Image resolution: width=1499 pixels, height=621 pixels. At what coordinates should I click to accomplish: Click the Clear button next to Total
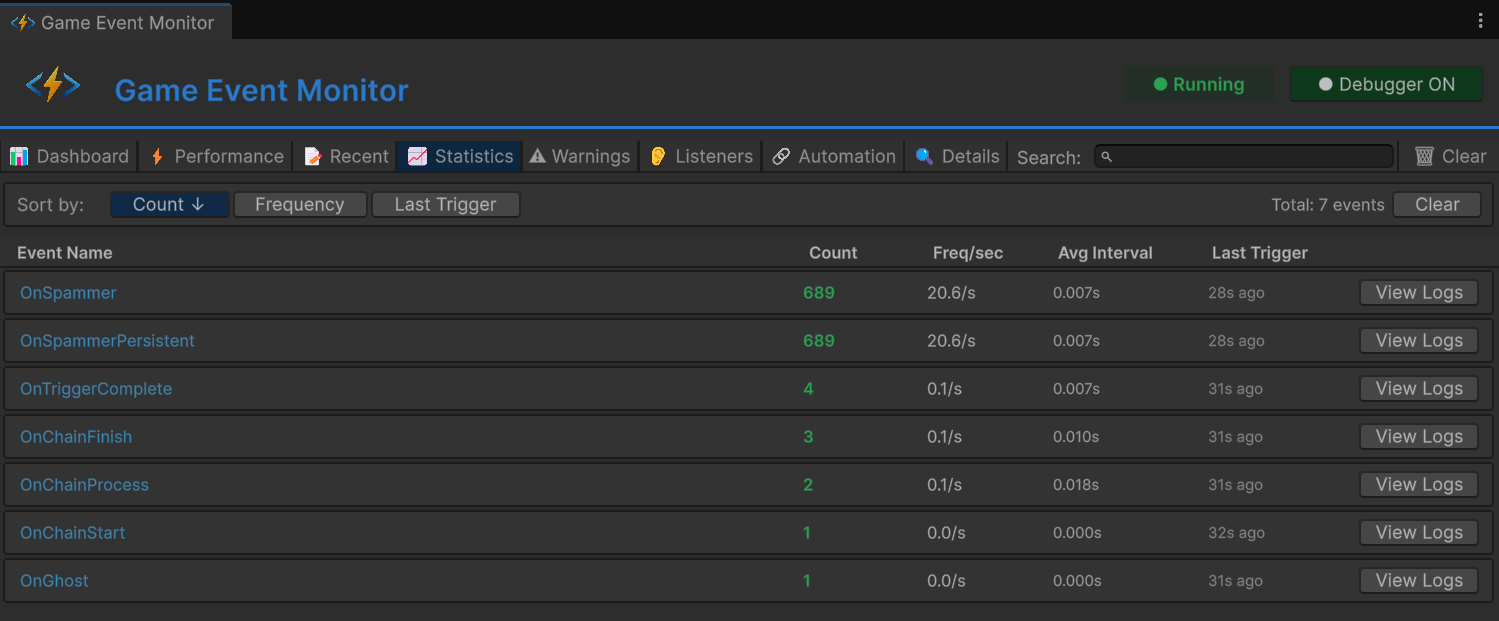coord(1436,204)
